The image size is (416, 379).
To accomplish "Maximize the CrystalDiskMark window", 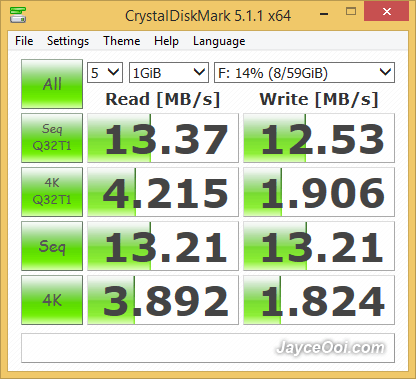I will pyautogui.click(x=351, y=12).
